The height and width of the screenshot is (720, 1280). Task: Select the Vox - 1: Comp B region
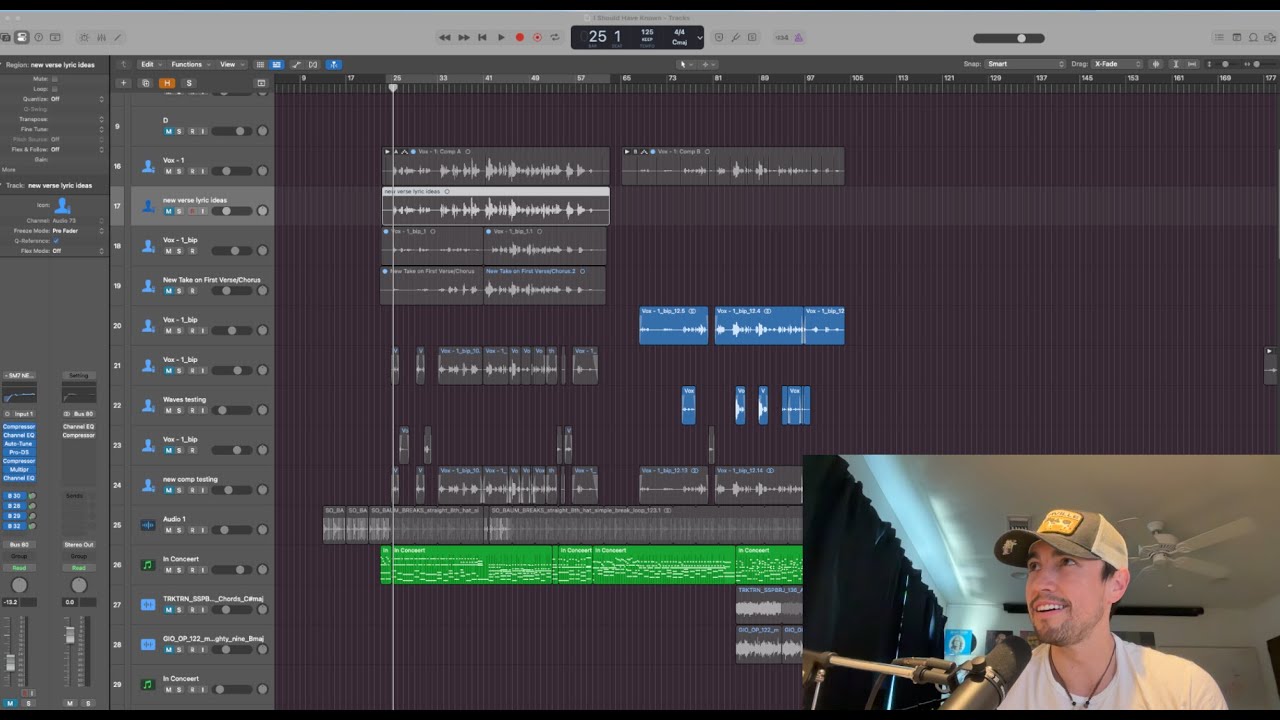pyautogui.click(x=733, y=167)
